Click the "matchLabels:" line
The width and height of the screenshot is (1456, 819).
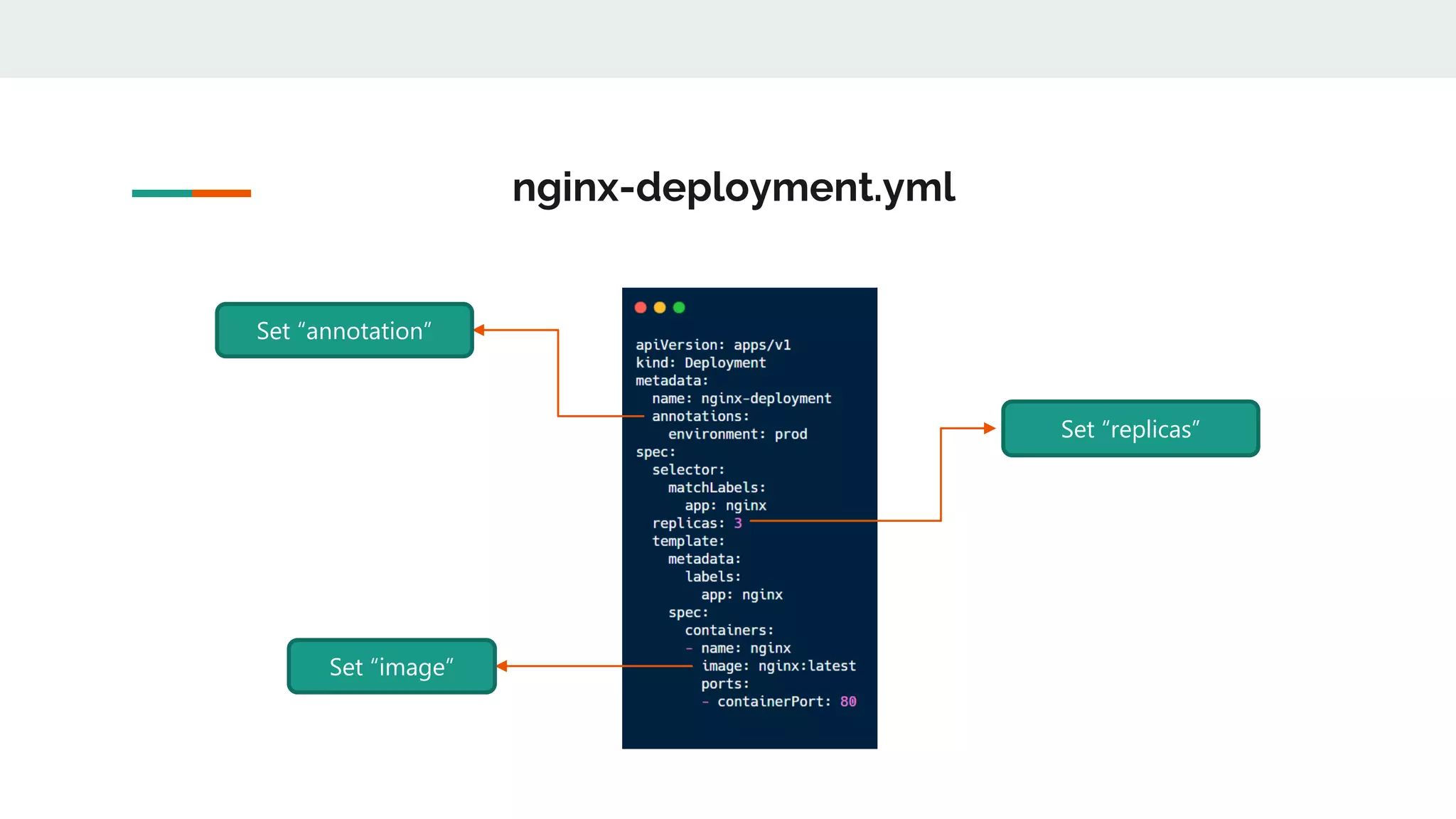[717, 488]
